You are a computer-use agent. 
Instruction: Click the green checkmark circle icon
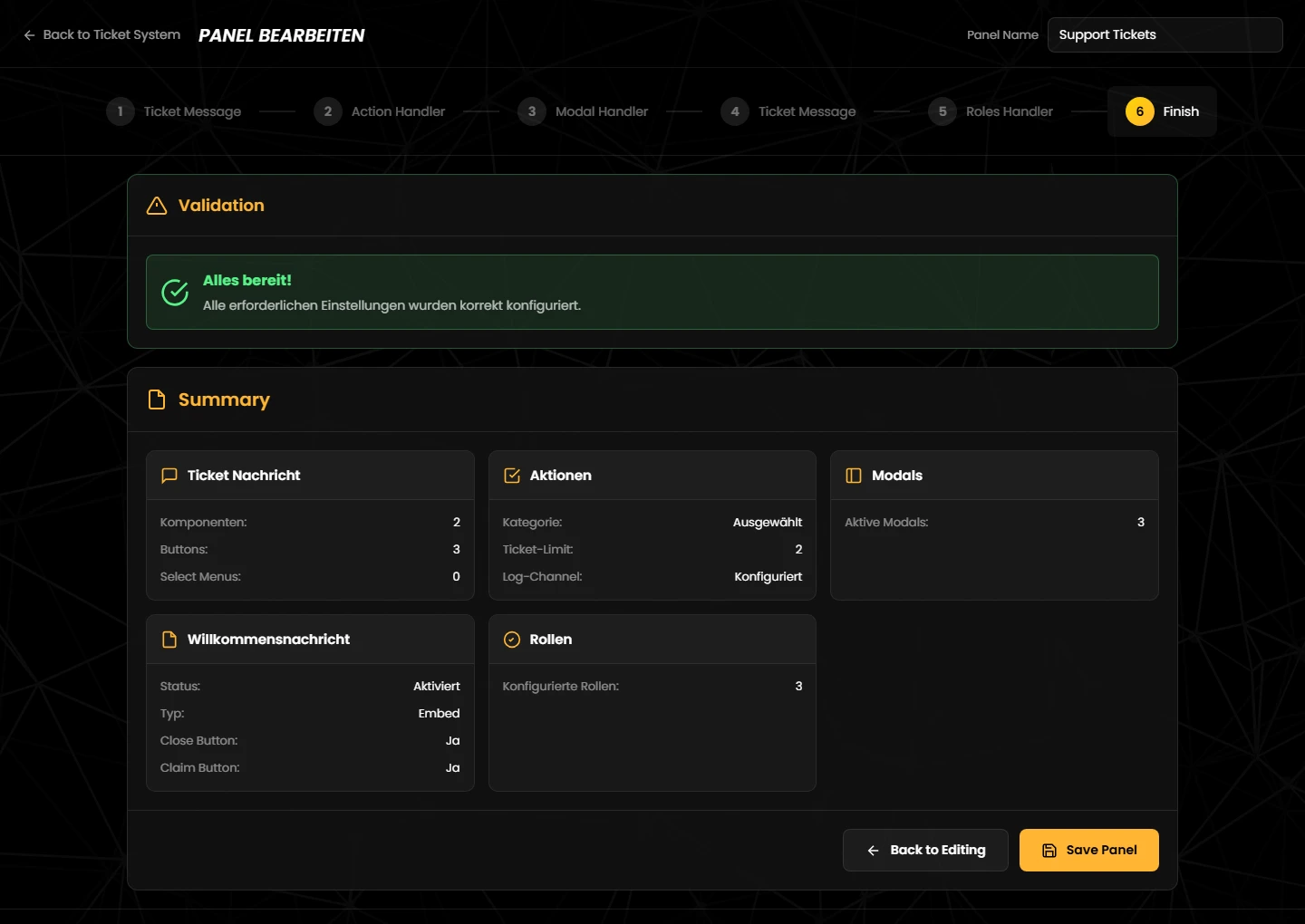[175, 292]
